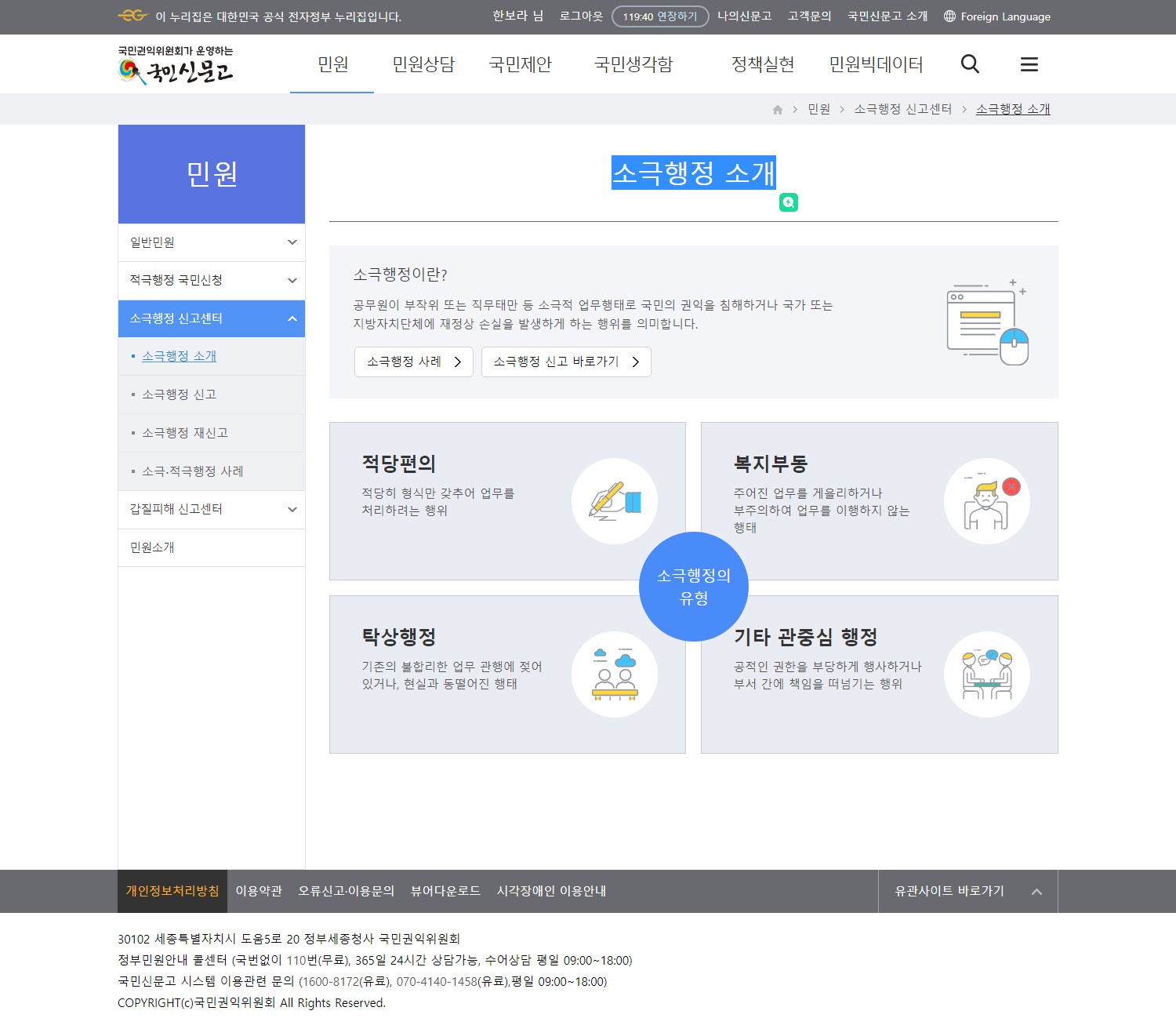Select 소극행정 재신고 in sidebar
This screenshot has height=1029, width=1176.
[x=185, y=433]
